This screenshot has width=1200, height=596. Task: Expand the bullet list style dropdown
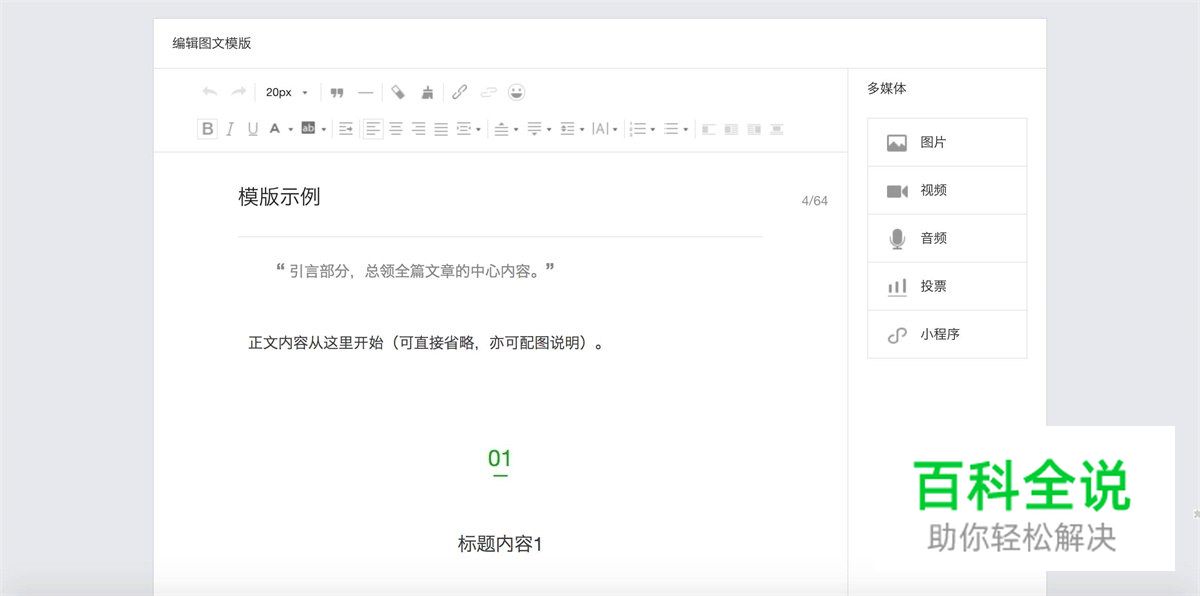(686, 128)
